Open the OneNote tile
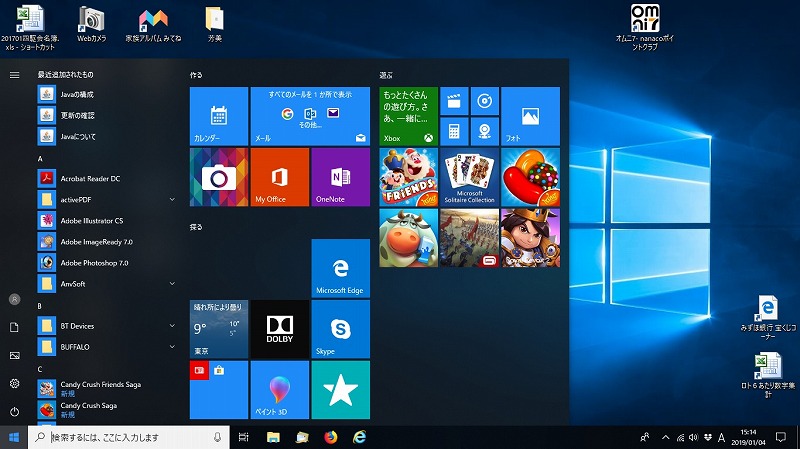The width and height of the screenshot is (800, 449). [x=340, y=177]
